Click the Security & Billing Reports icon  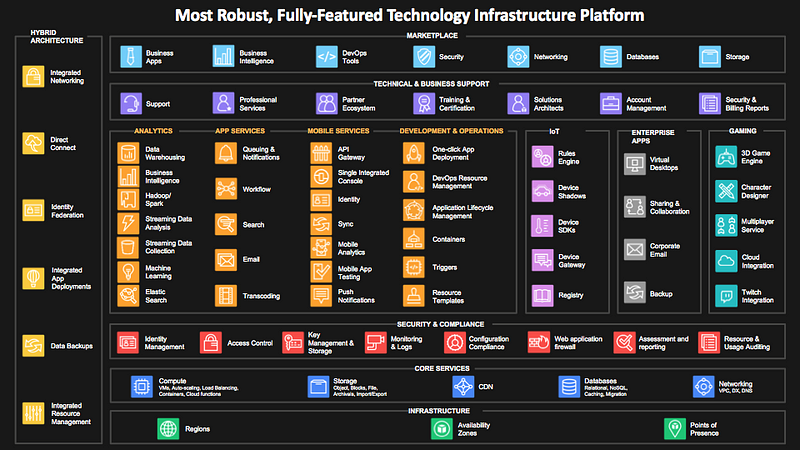[x=710, y=104]
